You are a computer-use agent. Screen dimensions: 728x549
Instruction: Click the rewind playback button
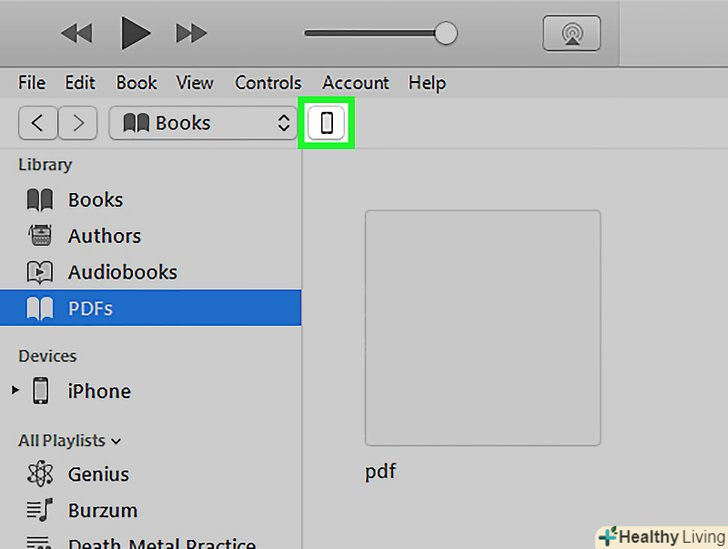pyautogui.click(x=76, y=33)
